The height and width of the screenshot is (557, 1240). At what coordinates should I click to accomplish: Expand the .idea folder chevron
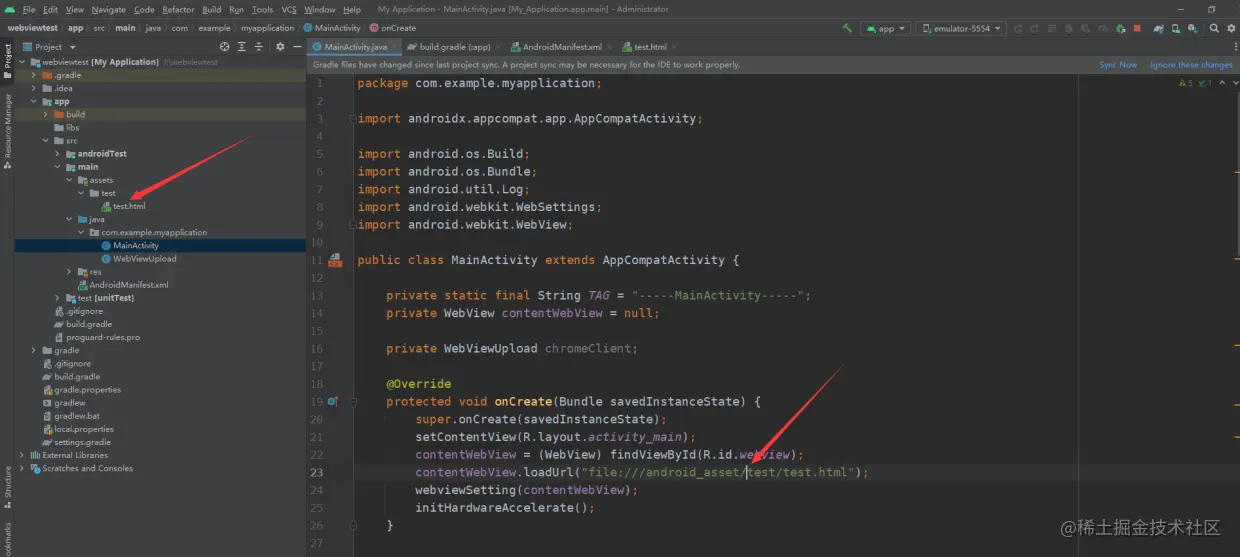34,88
